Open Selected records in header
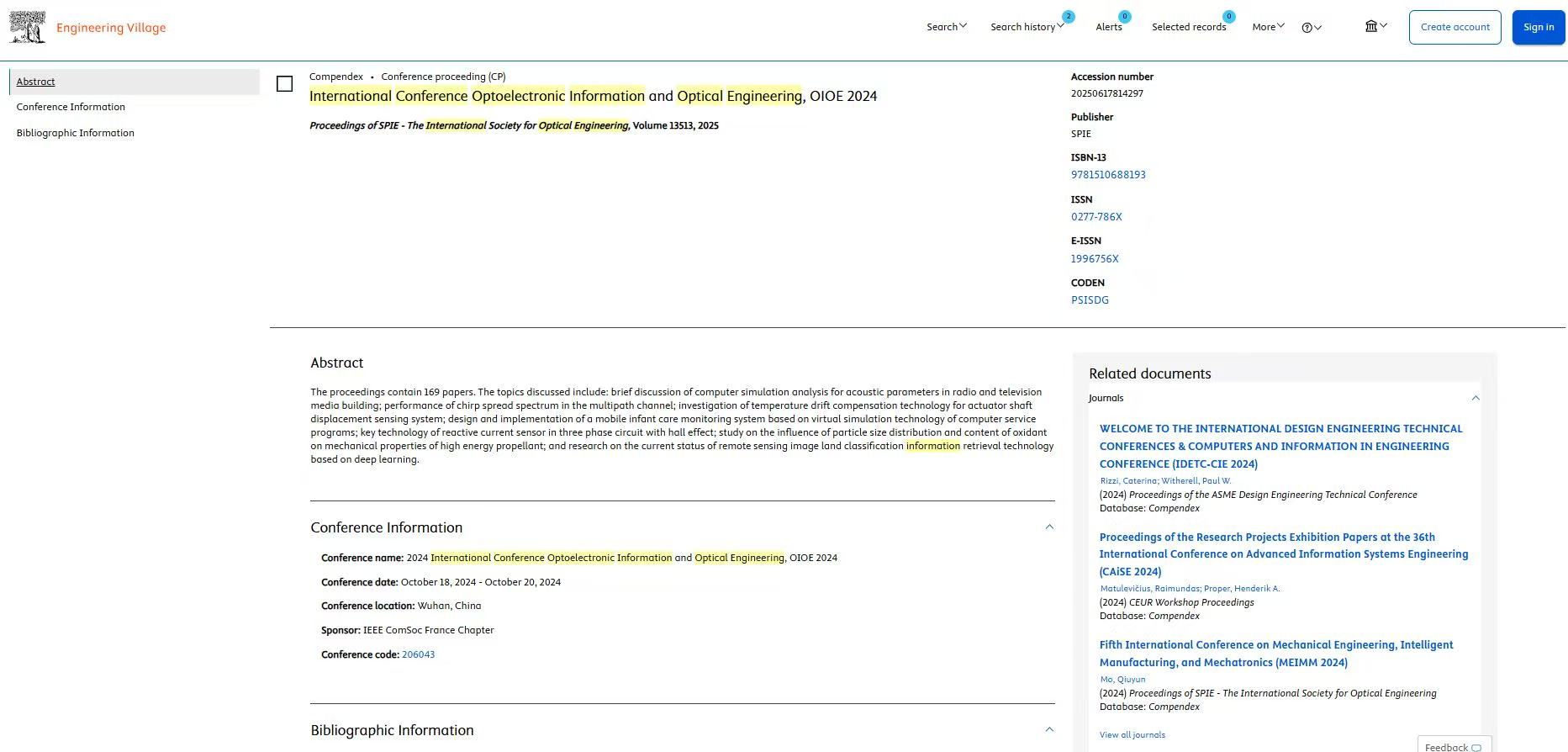The image size is (1568, 752). coord(1189,27)
